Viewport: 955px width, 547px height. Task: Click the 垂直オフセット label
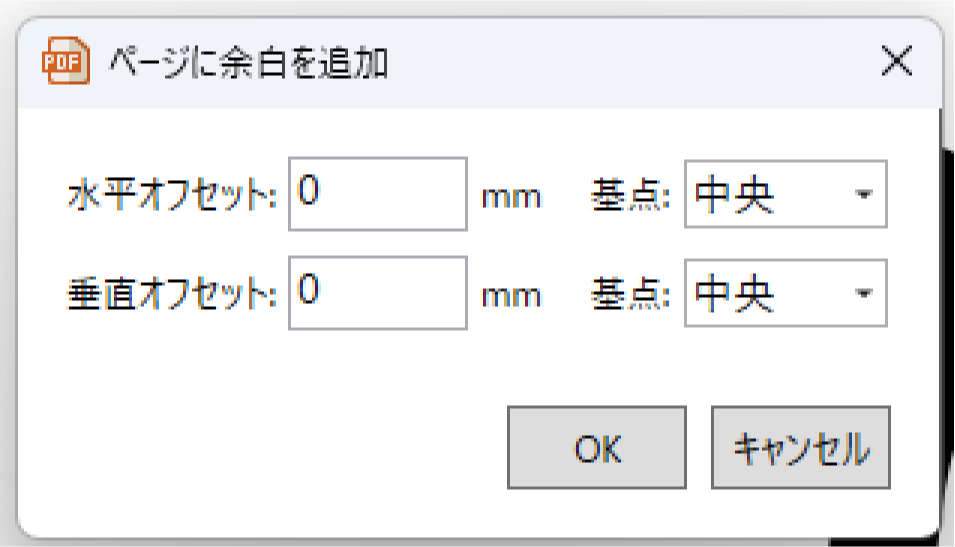172,295
